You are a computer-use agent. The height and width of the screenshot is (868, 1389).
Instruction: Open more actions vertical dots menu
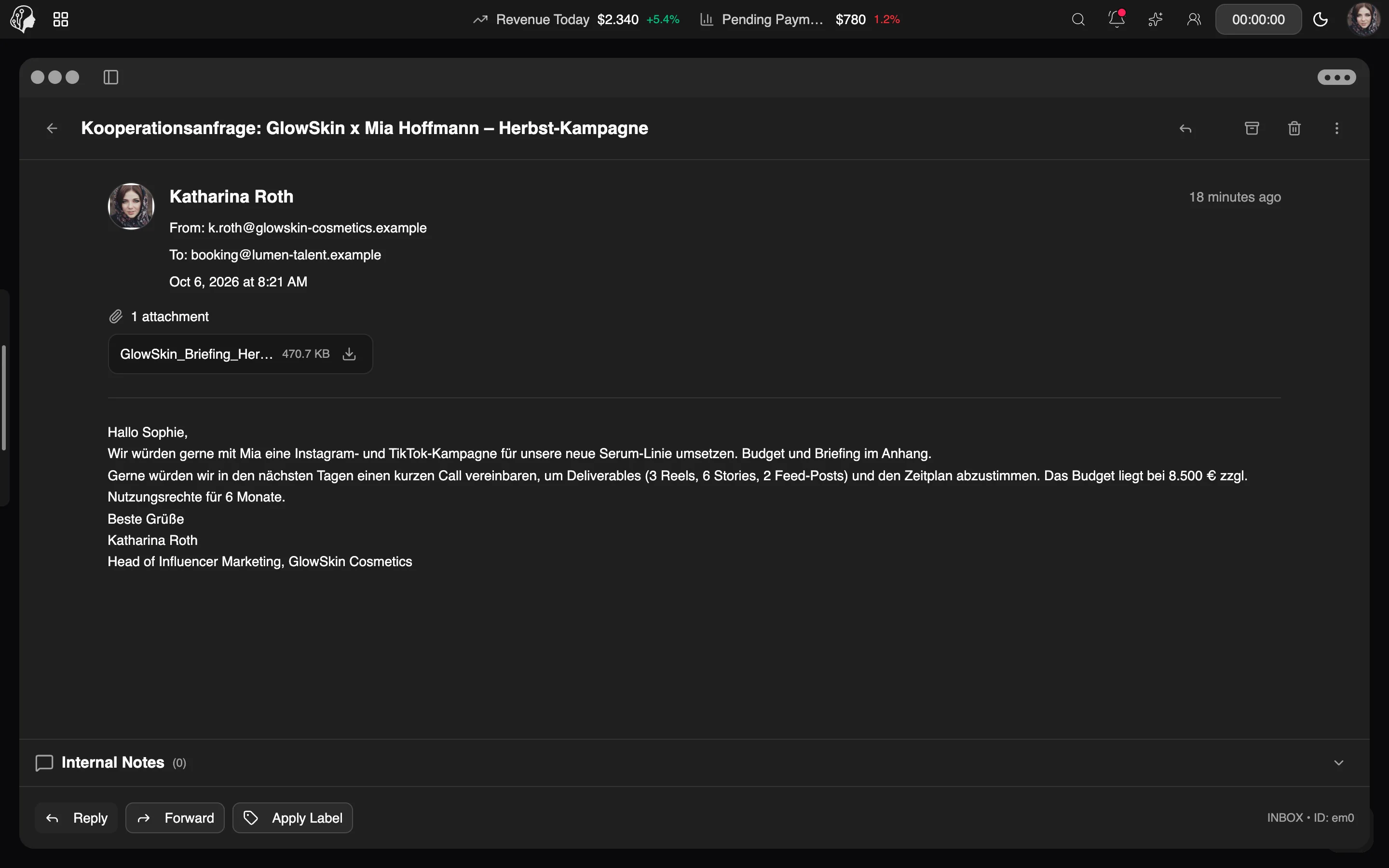click(x=1337, y=128)
